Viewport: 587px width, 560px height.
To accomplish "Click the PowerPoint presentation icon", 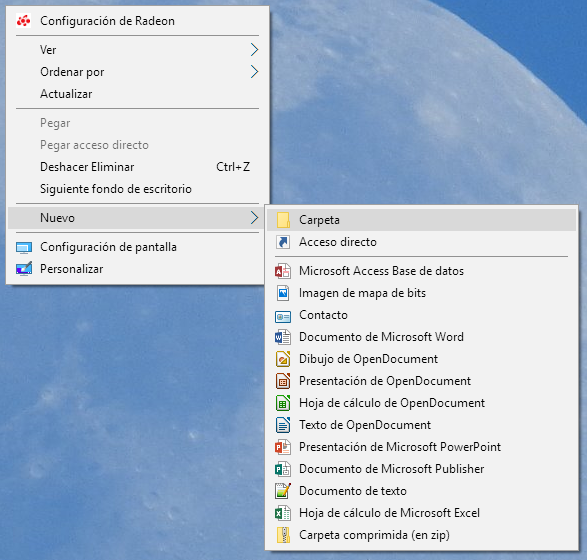I will click(283, 447).
